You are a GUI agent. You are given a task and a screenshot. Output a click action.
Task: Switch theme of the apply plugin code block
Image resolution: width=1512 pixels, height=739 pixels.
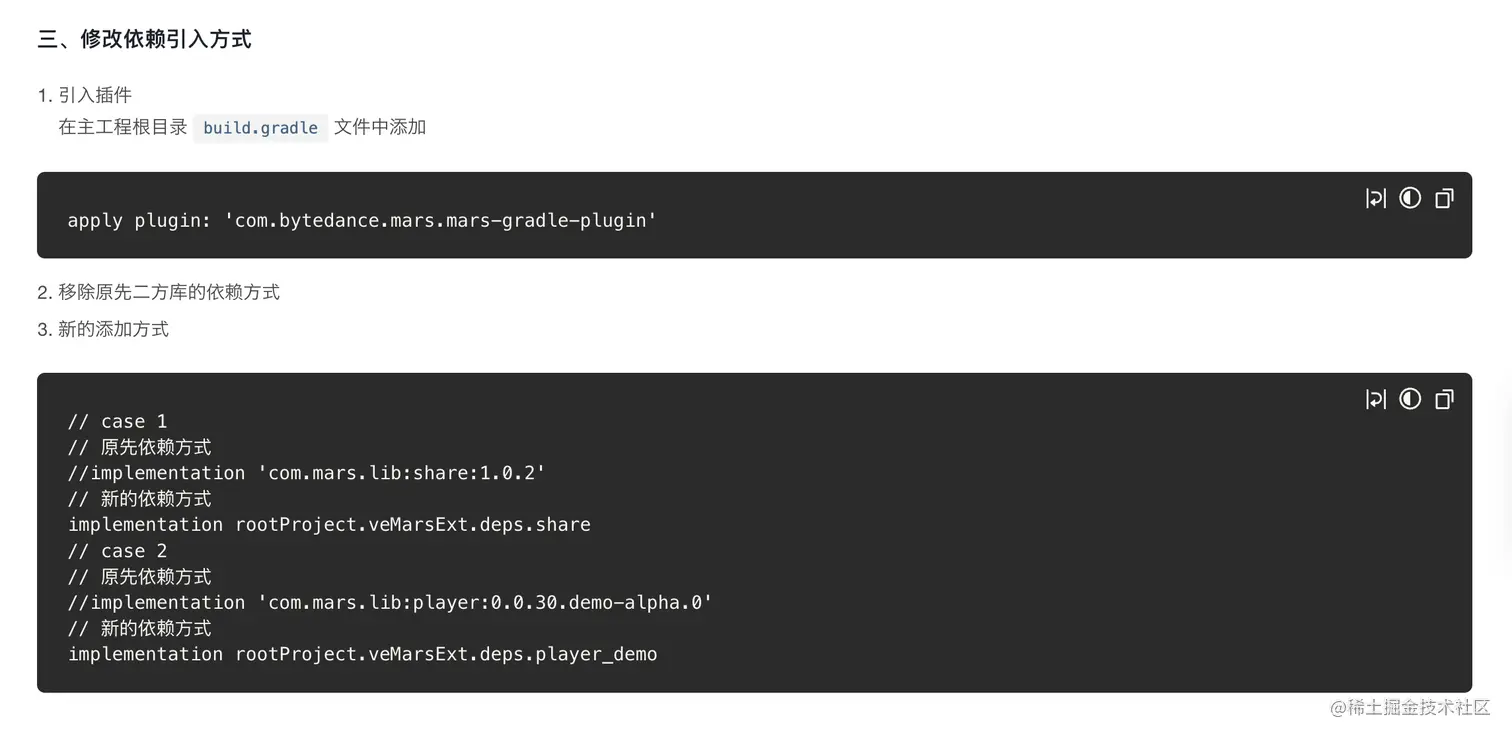click(x=1410, y=198)
